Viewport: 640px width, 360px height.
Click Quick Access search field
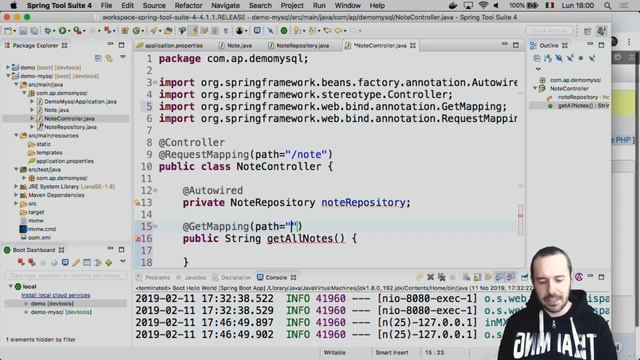[x=549, y=31]
